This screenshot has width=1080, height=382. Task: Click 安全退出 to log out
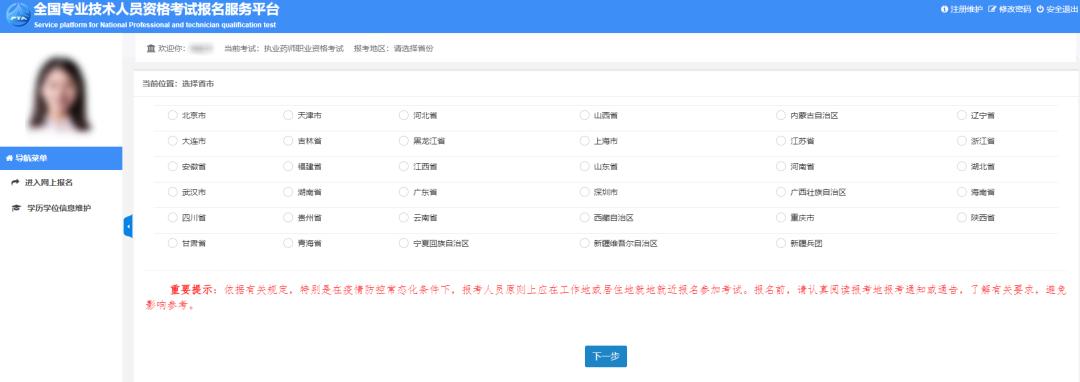click(x=1057, y=9)
